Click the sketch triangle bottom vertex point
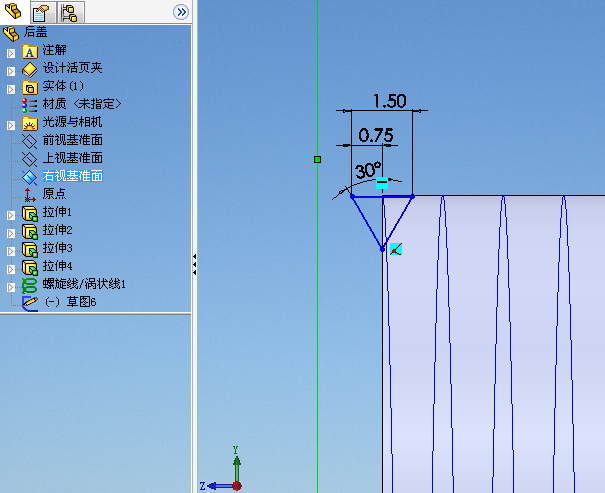Viewport: 605px width, 493px height. (x=382, y=250)
